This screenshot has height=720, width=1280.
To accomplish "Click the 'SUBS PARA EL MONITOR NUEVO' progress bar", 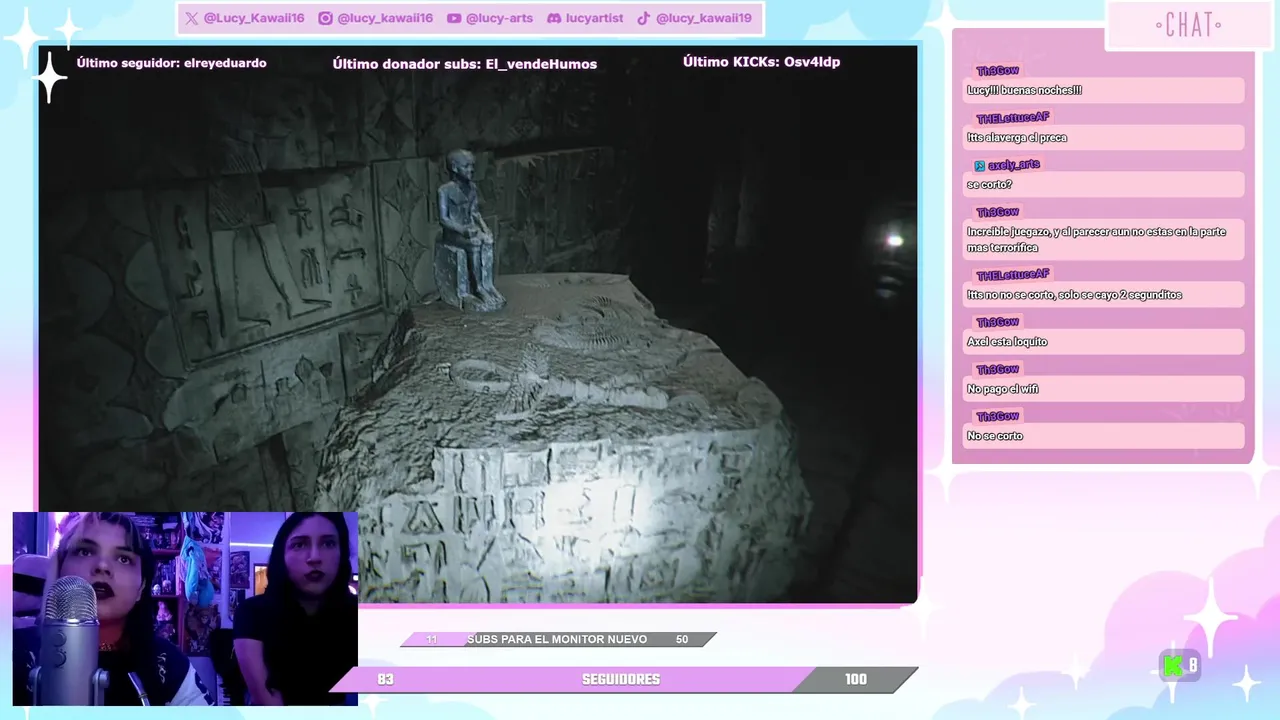I will tap(558, 639).
